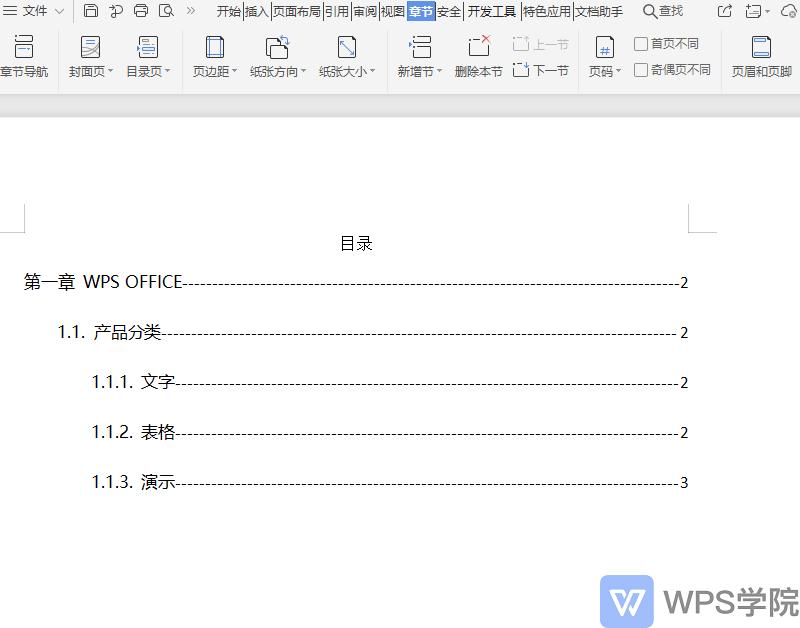Enable the 奇偶页不同 odd/even pages checkbox
This screenshot has width=800, height=628.
pyautogui.click(x=640, y=70)
